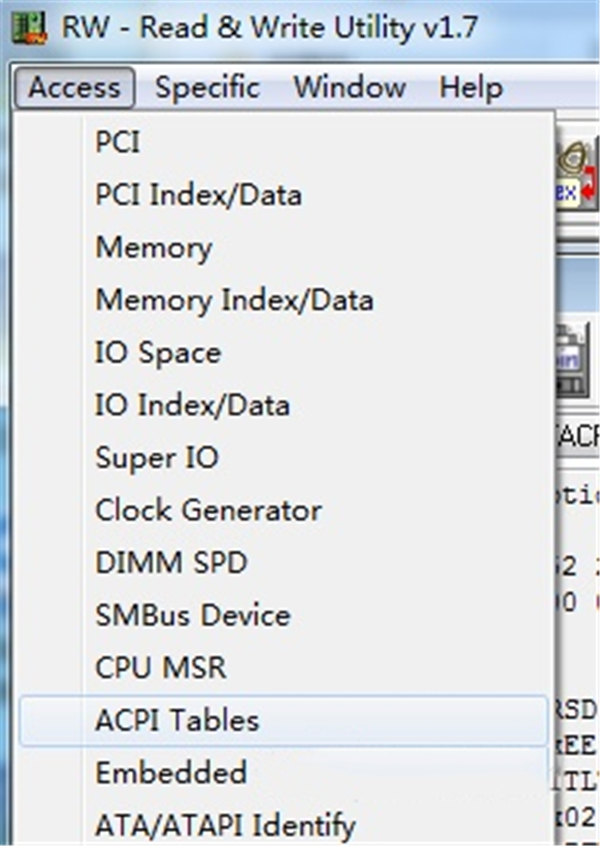Open the Window menu
Viewport: 600px width, 846px height.
(x=349, y=88)
